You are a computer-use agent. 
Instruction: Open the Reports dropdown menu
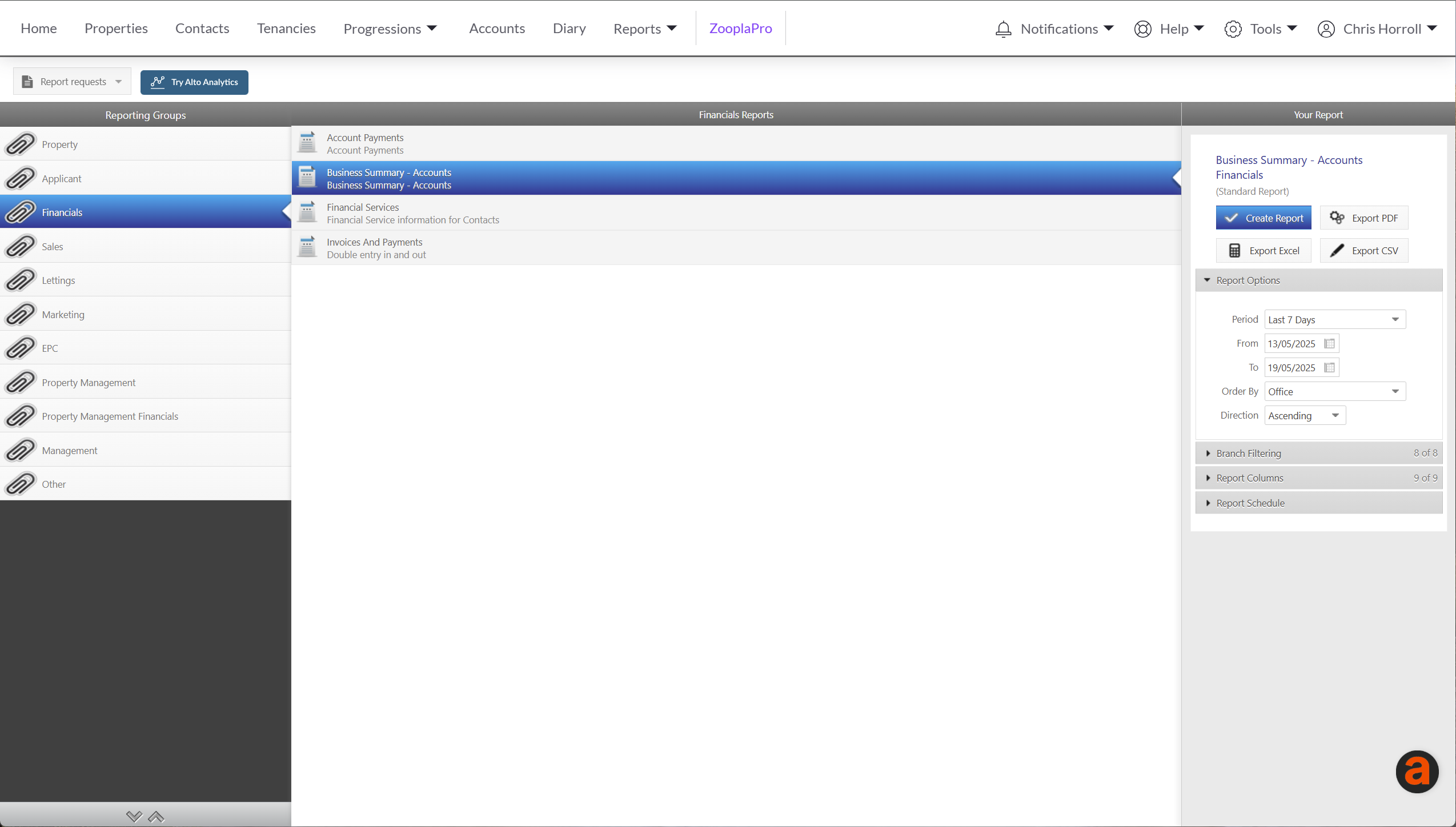click(645, 29)
